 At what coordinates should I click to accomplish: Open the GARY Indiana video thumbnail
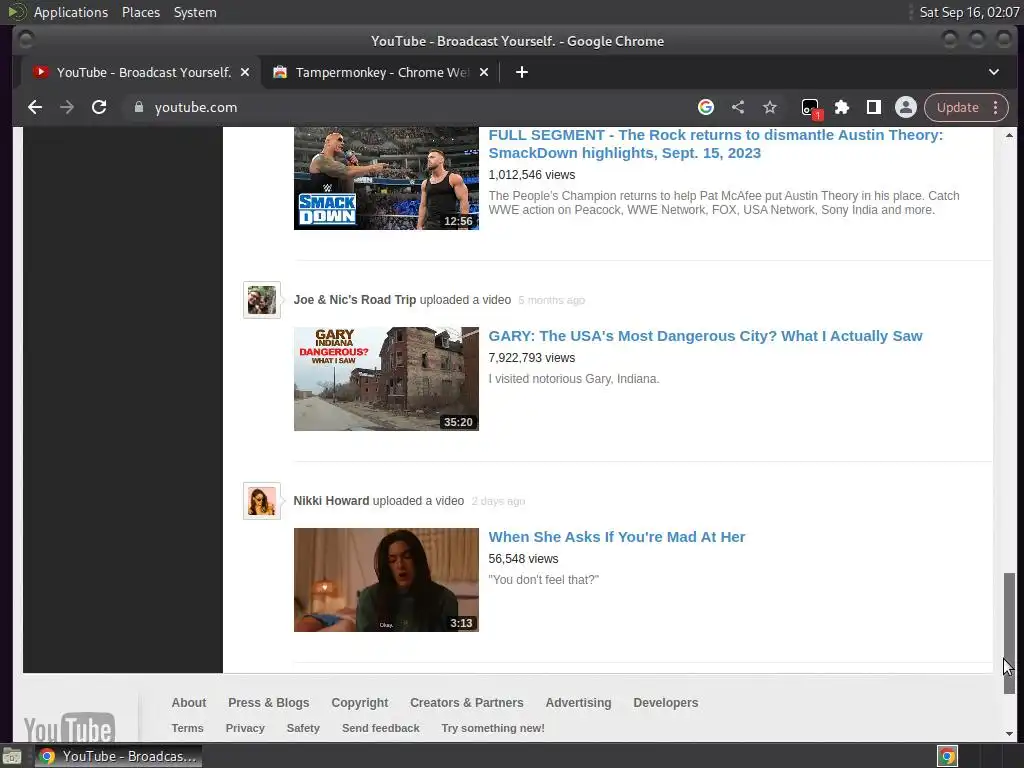click(386, 379)
